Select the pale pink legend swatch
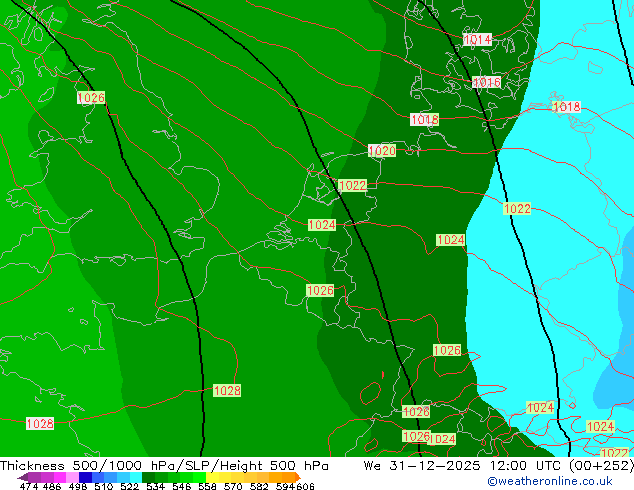This screenshot has height=490, width=634. point(72,477)
